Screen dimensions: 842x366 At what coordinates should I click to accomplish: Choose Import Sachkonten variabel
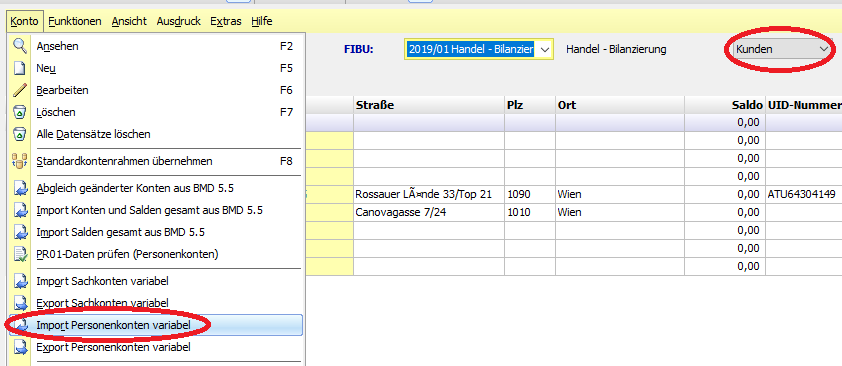tap(103, 281)
